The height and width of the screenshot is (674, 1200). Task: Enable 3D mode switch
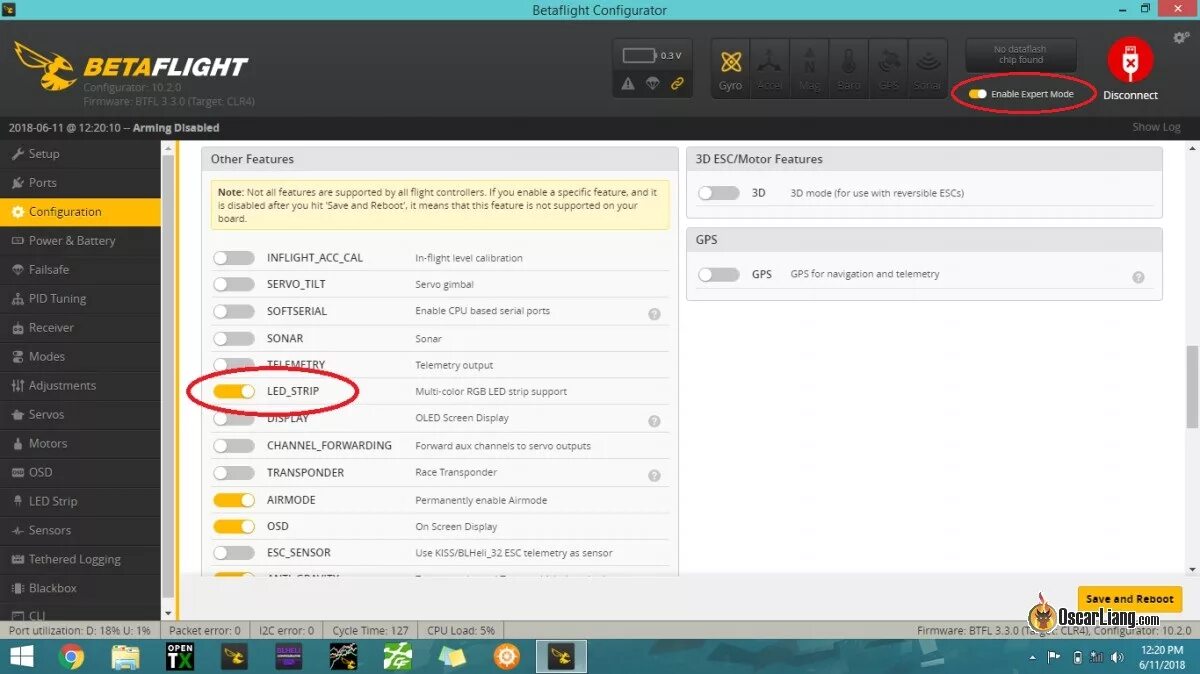(x=719, y=193)
